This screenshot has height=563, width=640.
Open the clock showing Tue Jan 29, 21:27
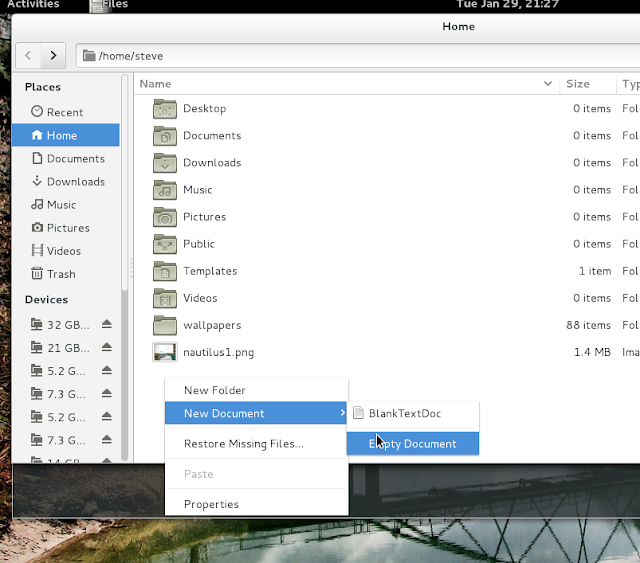[507, 4]
